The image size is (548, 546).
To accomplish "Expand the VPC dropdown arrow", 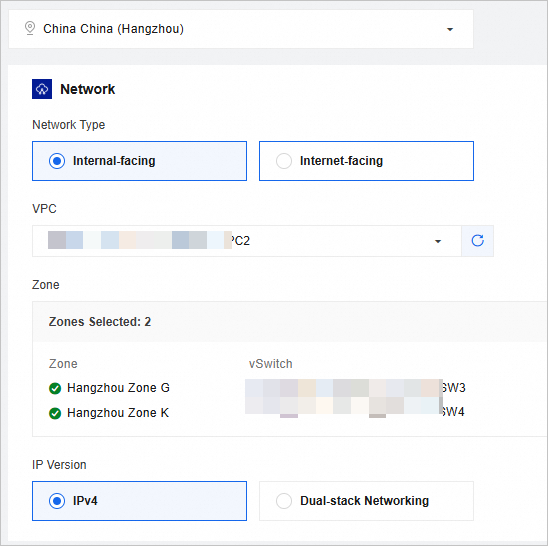I will pos(438,241).
